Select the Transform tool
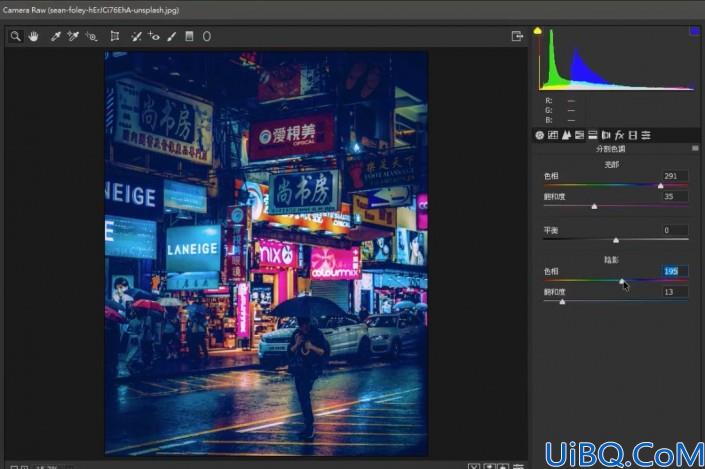This screenshot has width=705, height=469. pyautogui.click(x=115, y=36)
